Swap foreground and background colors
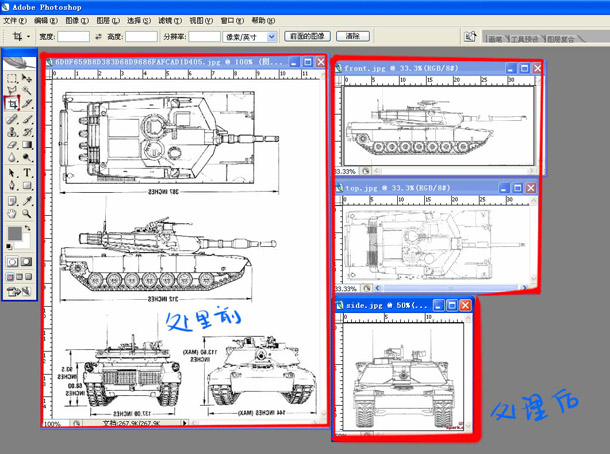 [28, 228]
